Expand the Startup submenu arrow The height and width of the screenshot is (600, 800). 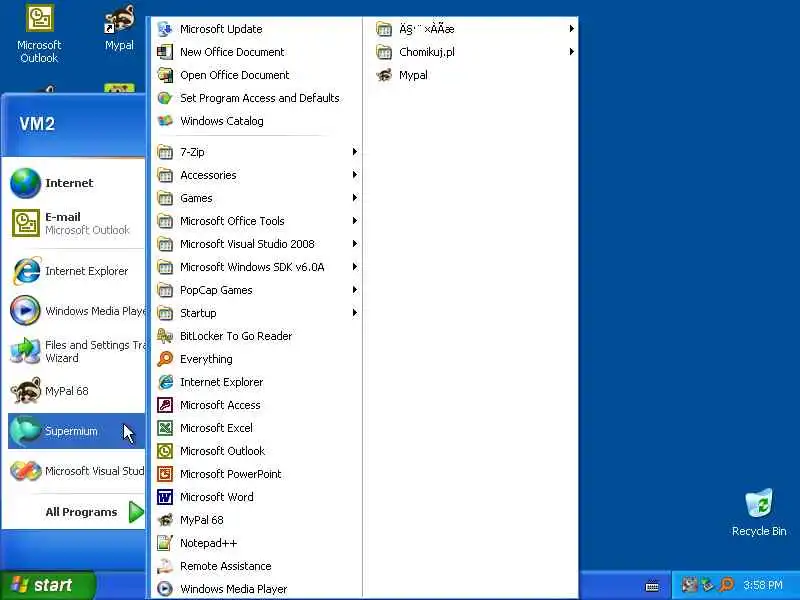point(355,312)
